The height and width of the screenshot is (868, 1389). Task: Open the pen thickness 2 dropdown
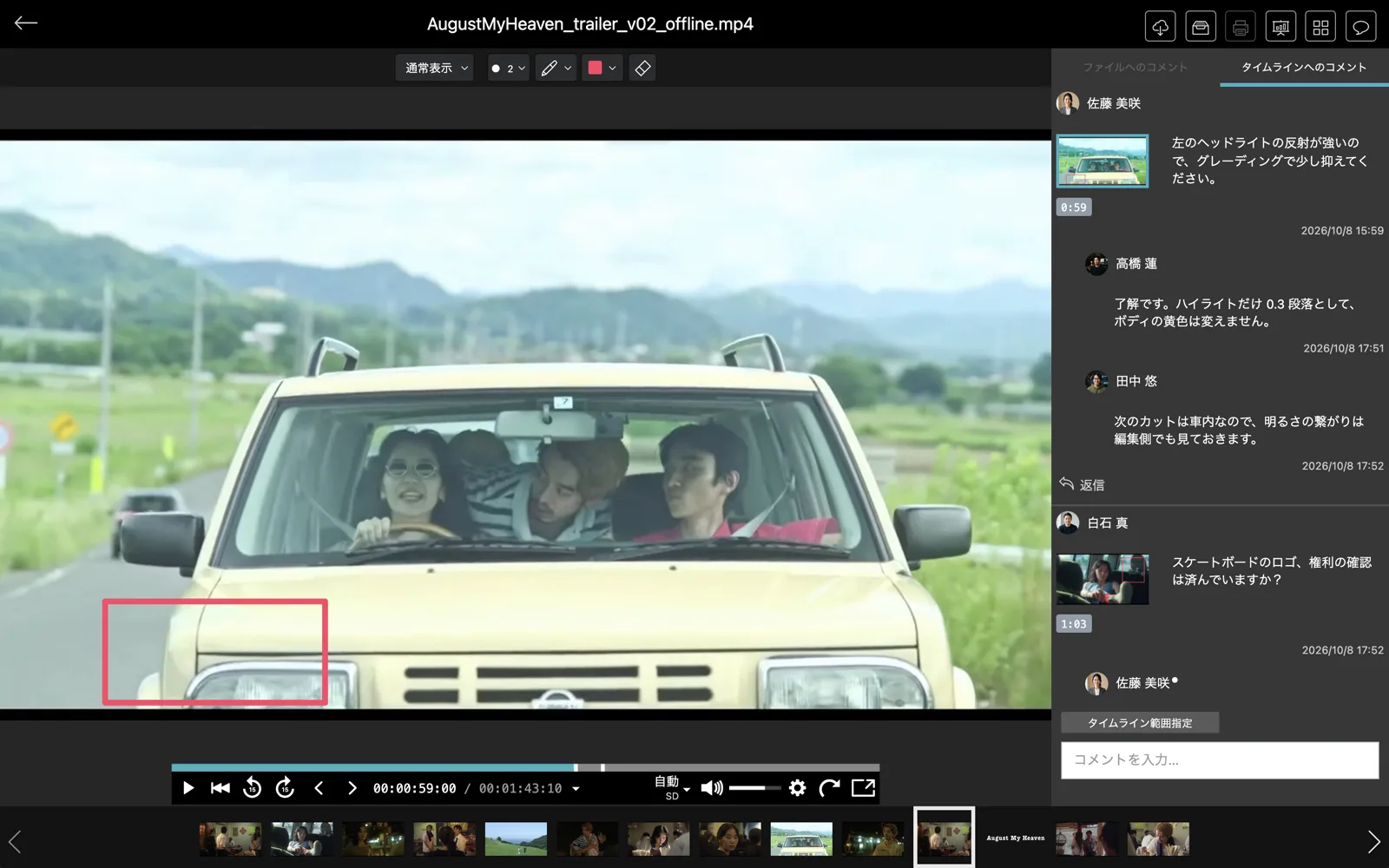point(508,68)
